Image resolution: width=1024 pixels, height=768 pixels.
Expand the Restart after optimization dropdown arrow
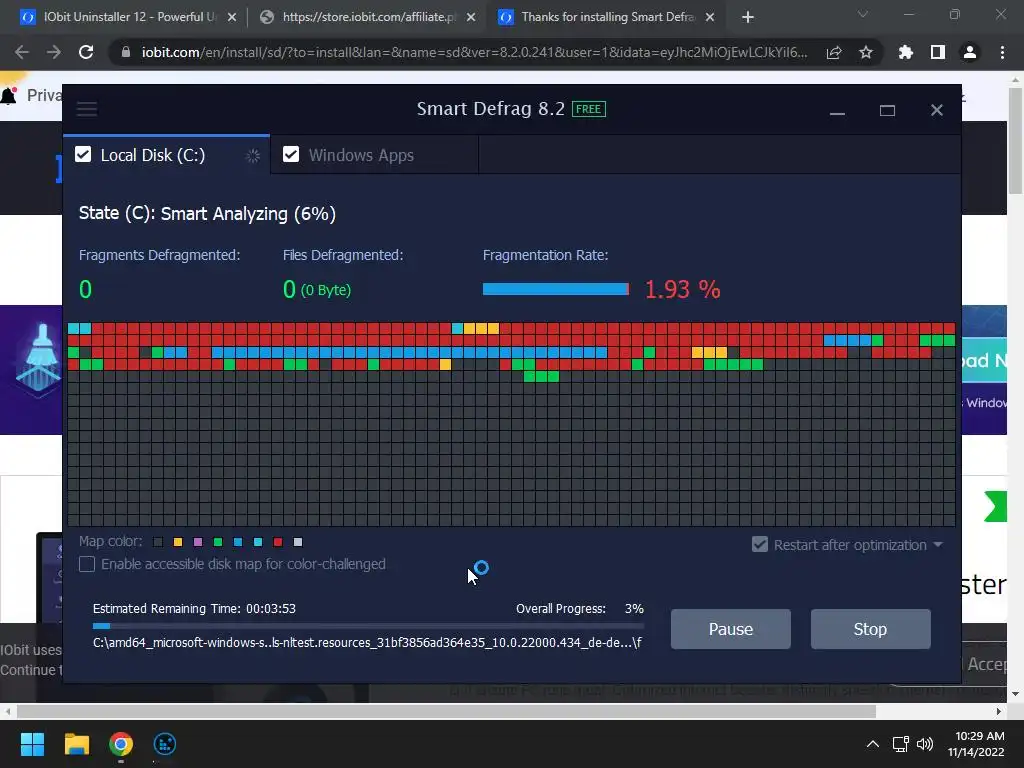point(938,545)
